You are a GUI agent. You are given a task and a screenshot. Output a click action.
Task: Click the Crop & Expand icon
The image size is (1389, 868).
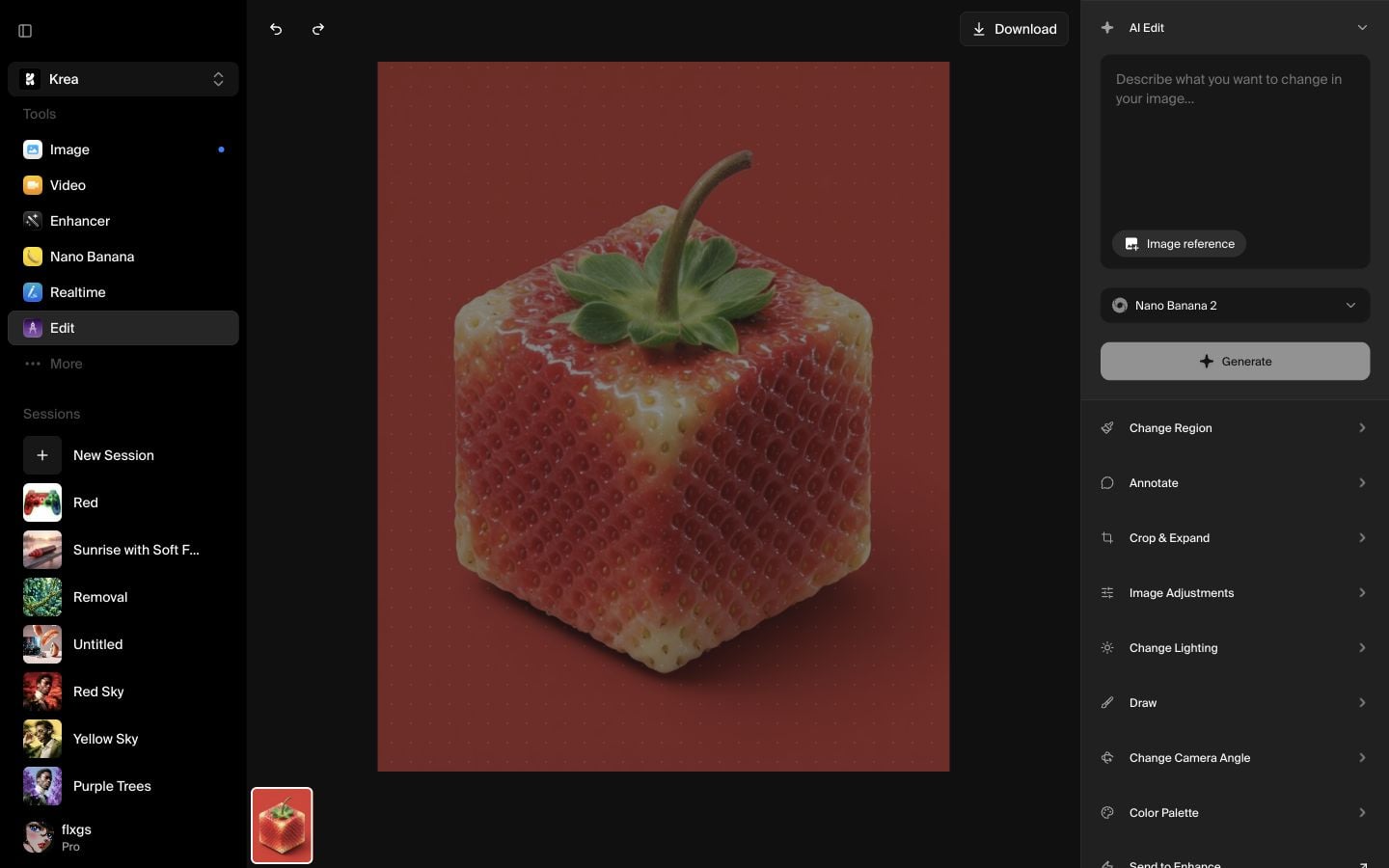point(1107,538)
